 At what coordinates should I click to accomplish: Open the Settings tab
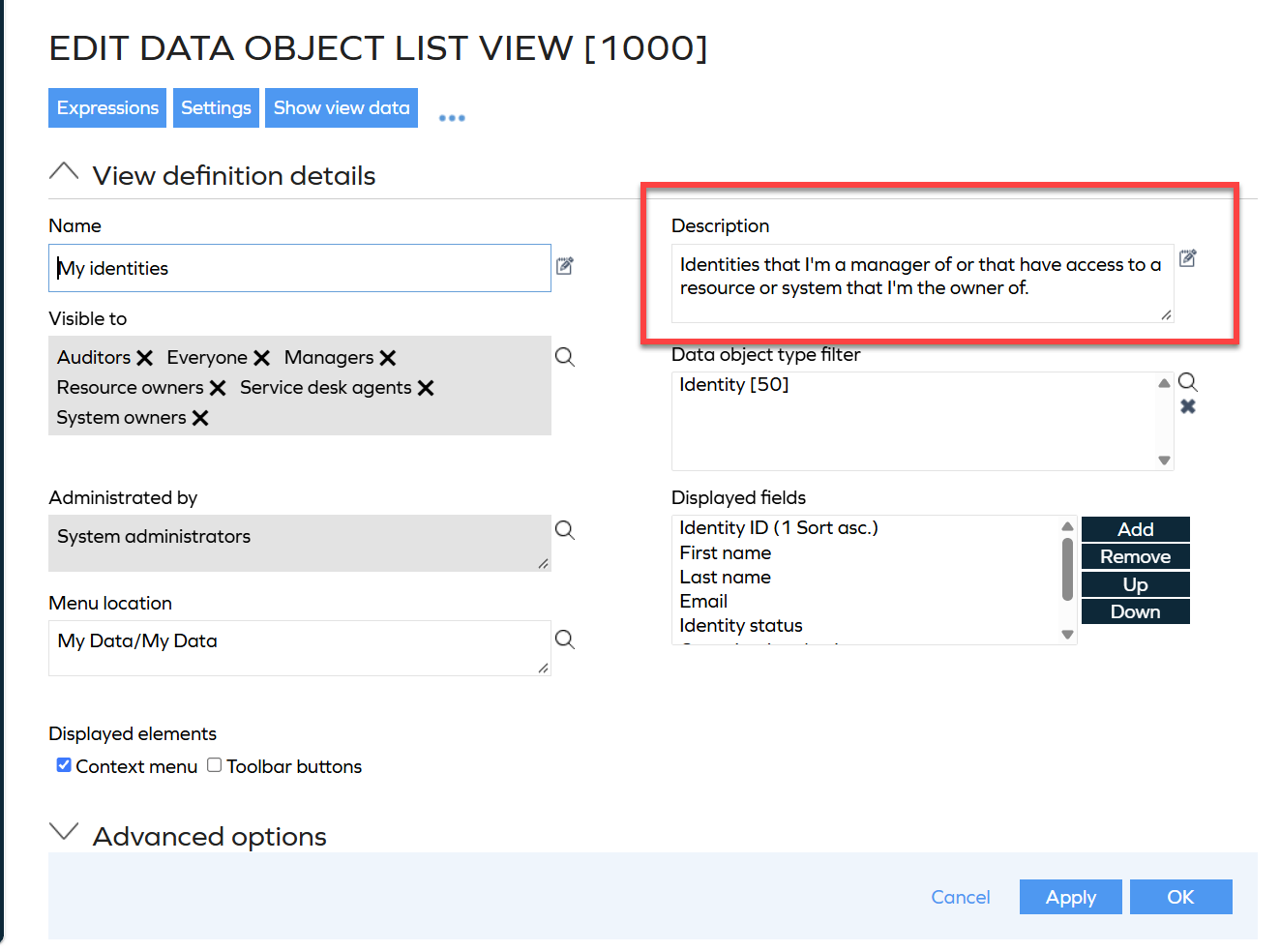click(x=216, y=107)
